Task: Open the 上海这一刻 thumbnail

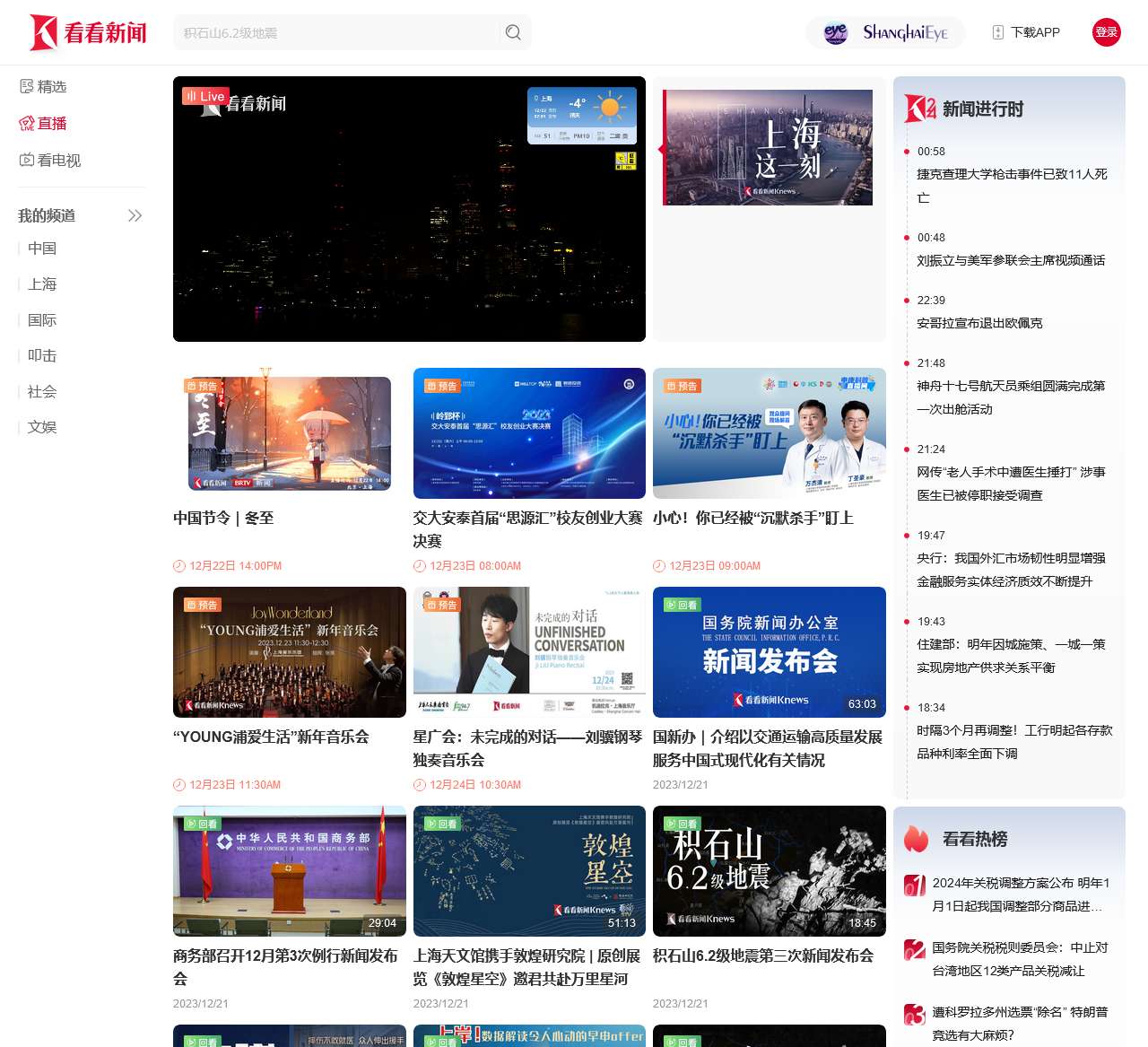Action: click(x=768, y=148)
